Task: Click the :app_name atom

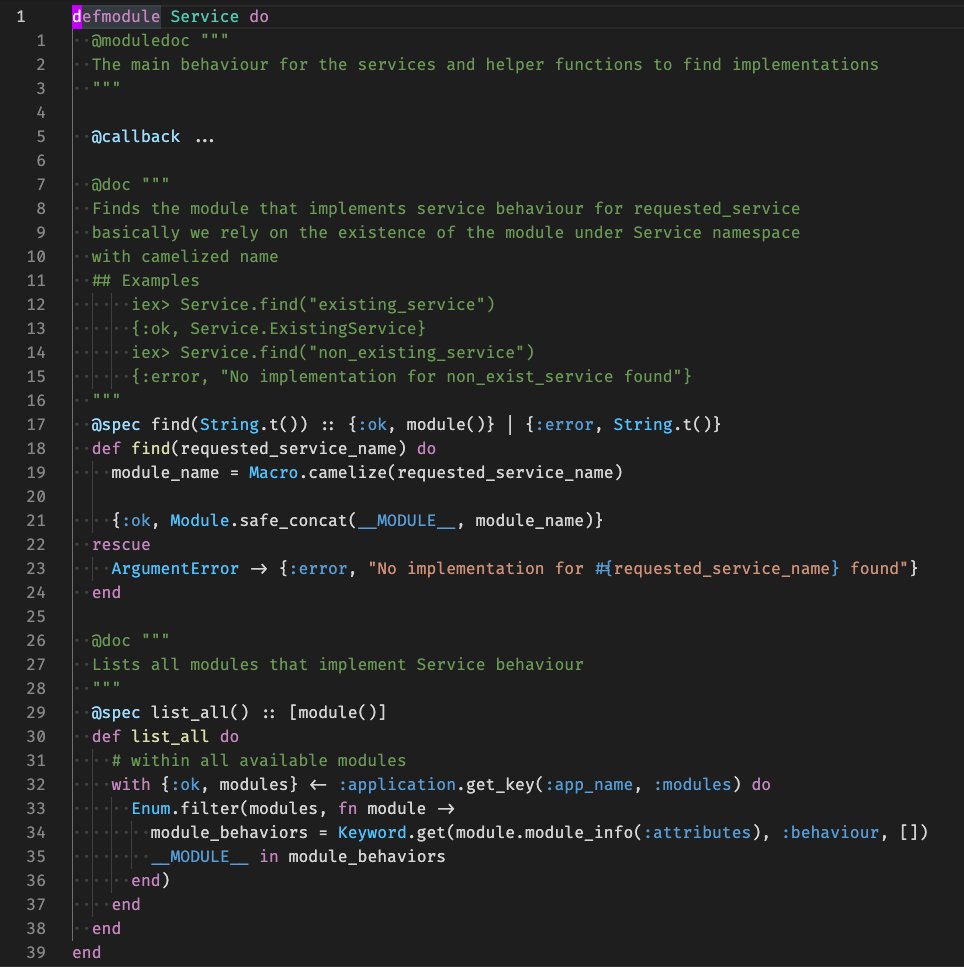Action: [589, 785]
